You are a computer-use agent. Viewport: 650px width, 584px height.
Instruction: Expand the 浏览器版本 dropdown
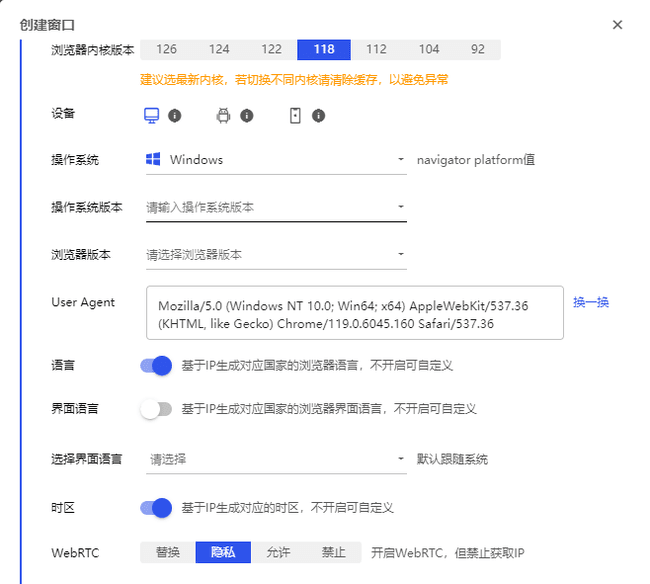point(276,254)
